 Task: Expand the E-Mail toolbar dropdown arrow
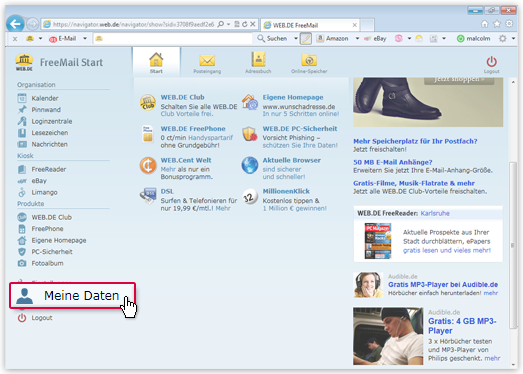coord(85,39)
